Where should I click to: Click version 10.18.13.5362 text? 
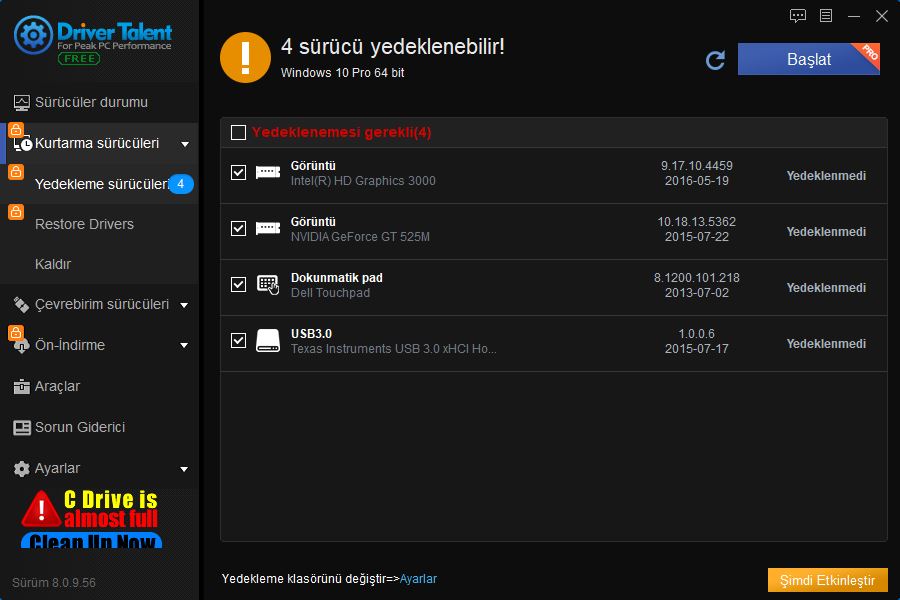697,222
